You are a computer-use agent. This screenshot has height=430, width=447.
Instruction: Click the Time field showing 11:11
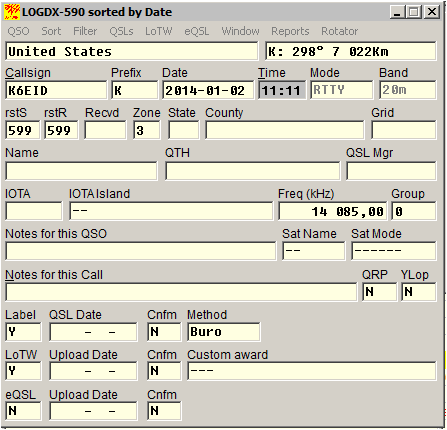tap(282, 90)
